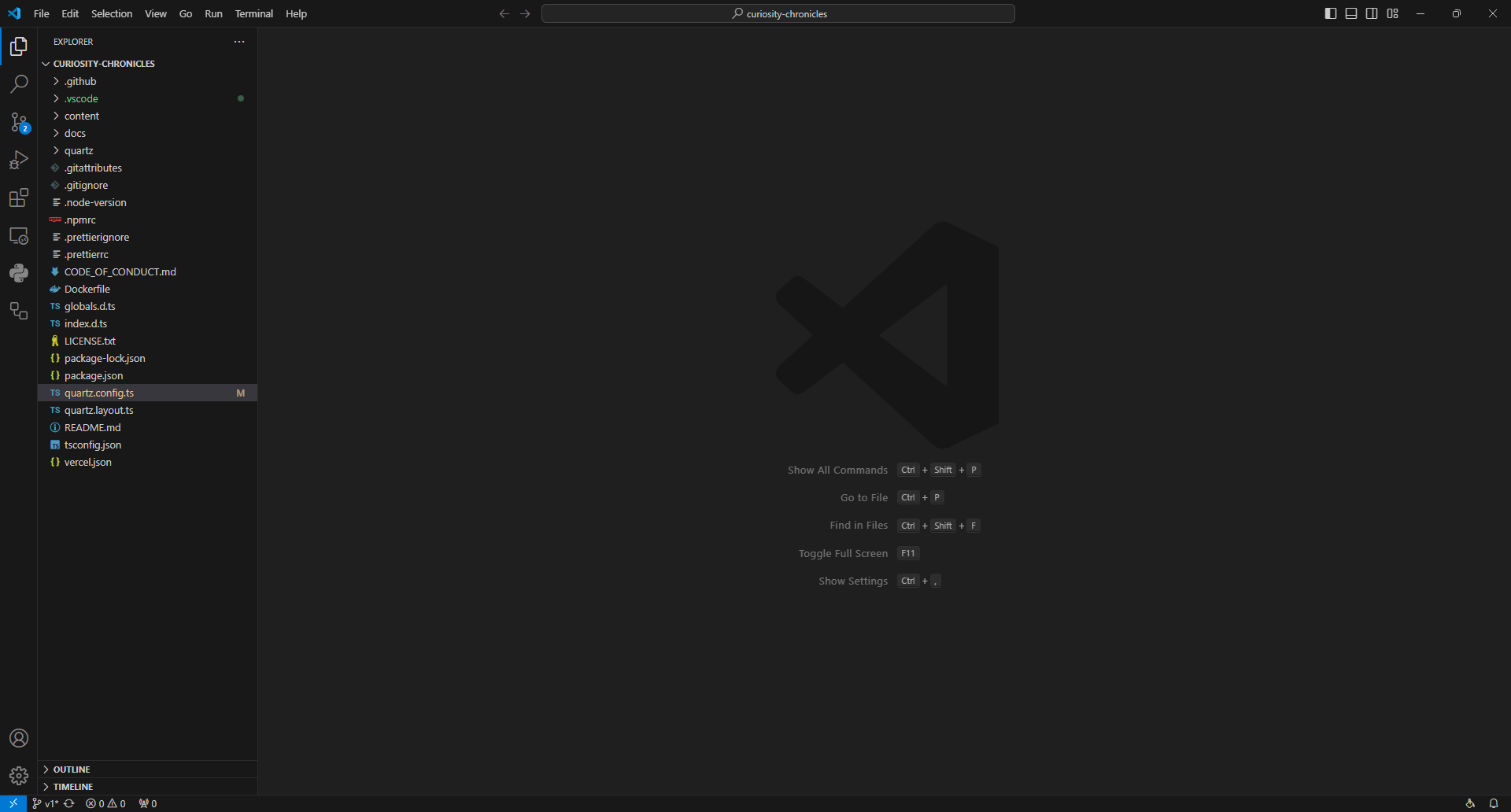Screen dimensions: 1511x812
Task: Toggle Primary Side Bar layout icon
Action: (1331, 13)
